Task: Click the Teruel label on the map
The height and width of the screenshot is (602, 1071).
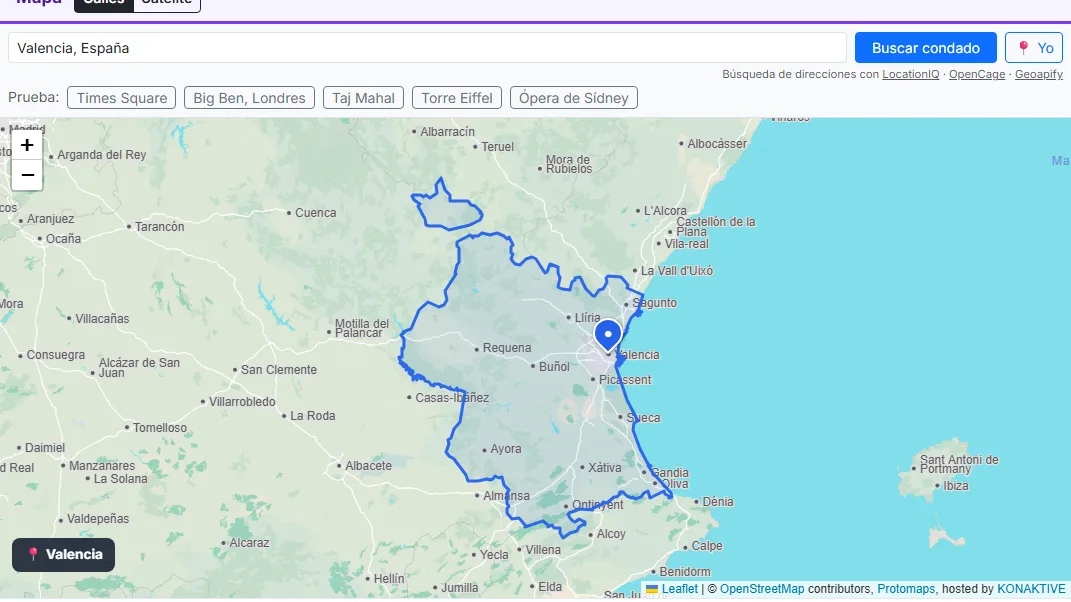Action: pos(497,147)
